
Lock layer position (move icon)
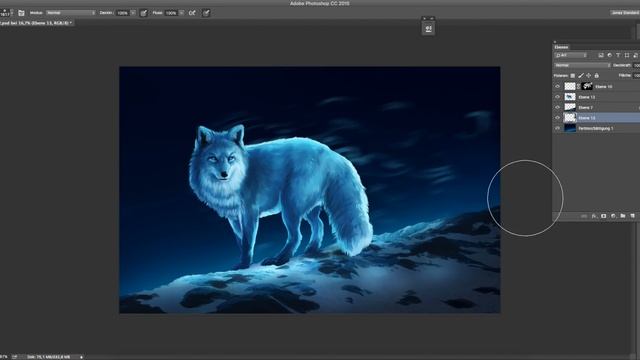click(x=589, y=76)
